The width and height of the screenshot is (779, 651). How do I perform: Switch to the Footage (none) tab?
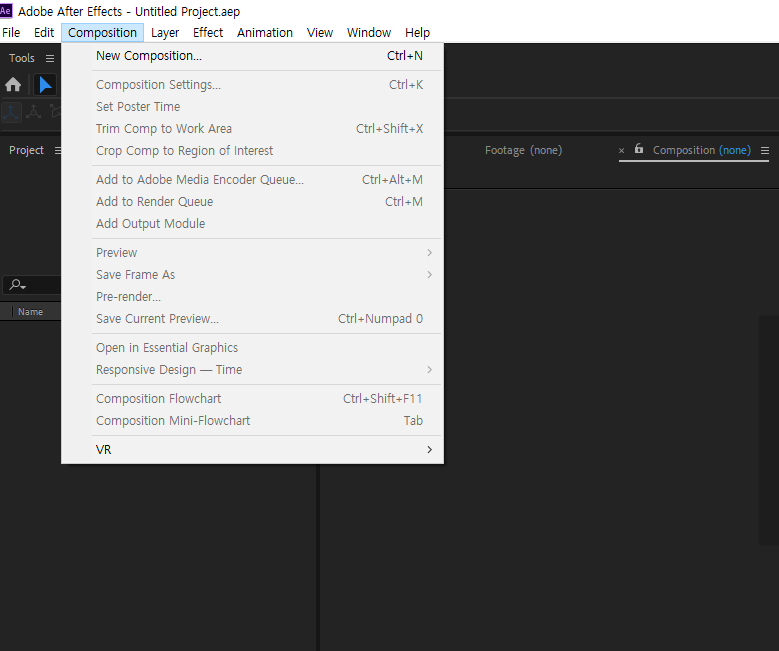523,151
